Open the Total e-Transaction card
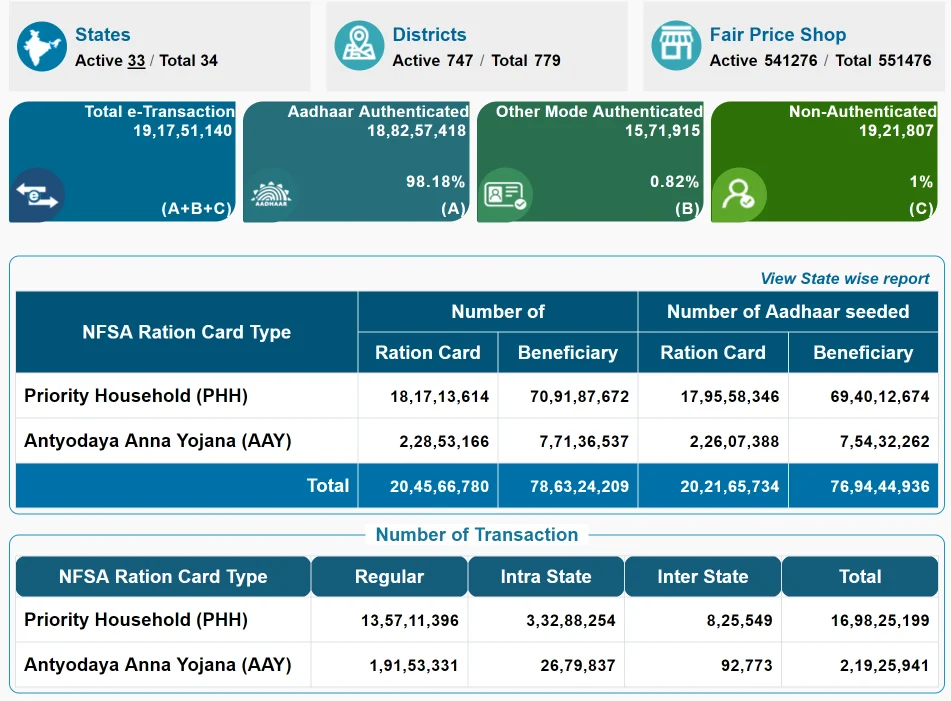The height and width of the screenshot is (701, 951). coord(122,162)
